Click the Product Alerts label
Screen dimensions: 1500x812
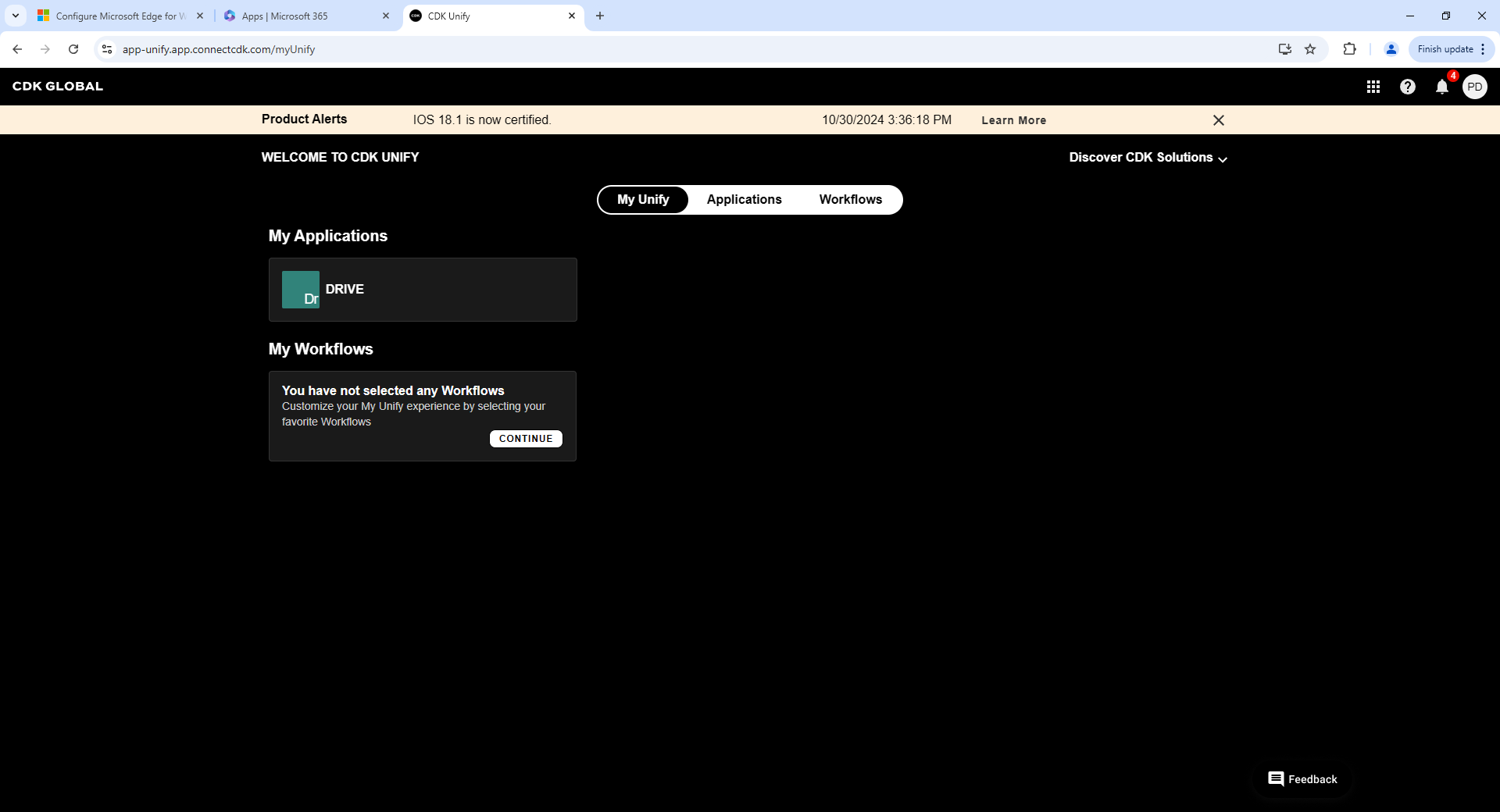point(304,119)
